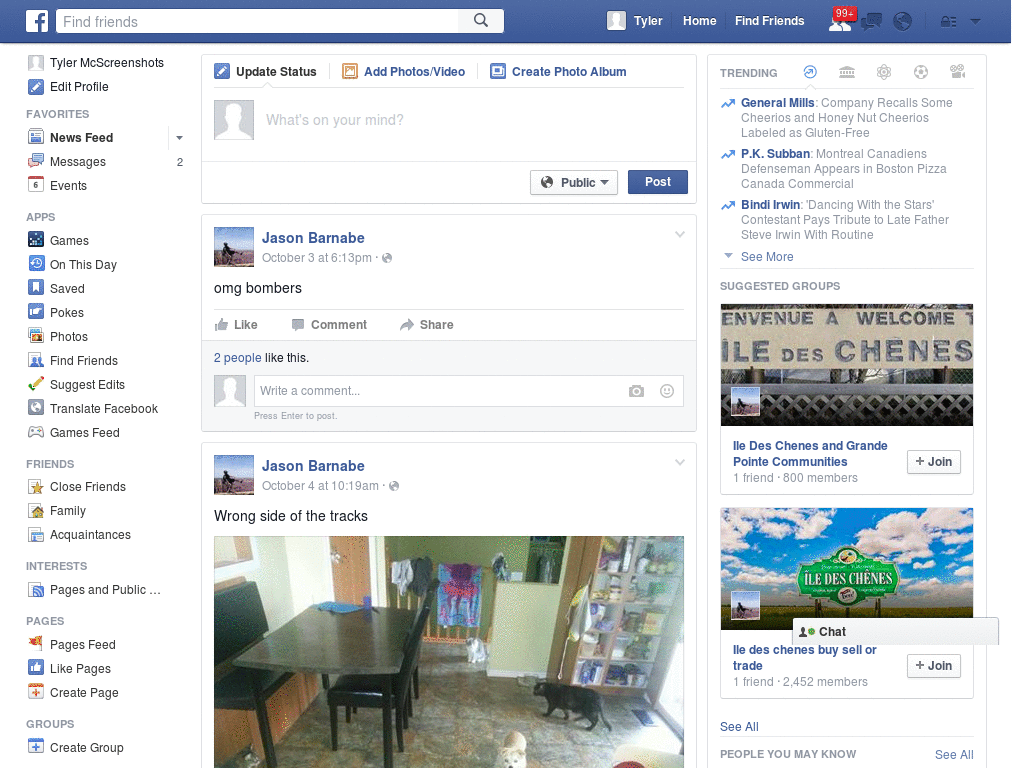Like the omg bombers post
Screen dimensions: 1024x768
pyautogui.click(x=239, y=324)
